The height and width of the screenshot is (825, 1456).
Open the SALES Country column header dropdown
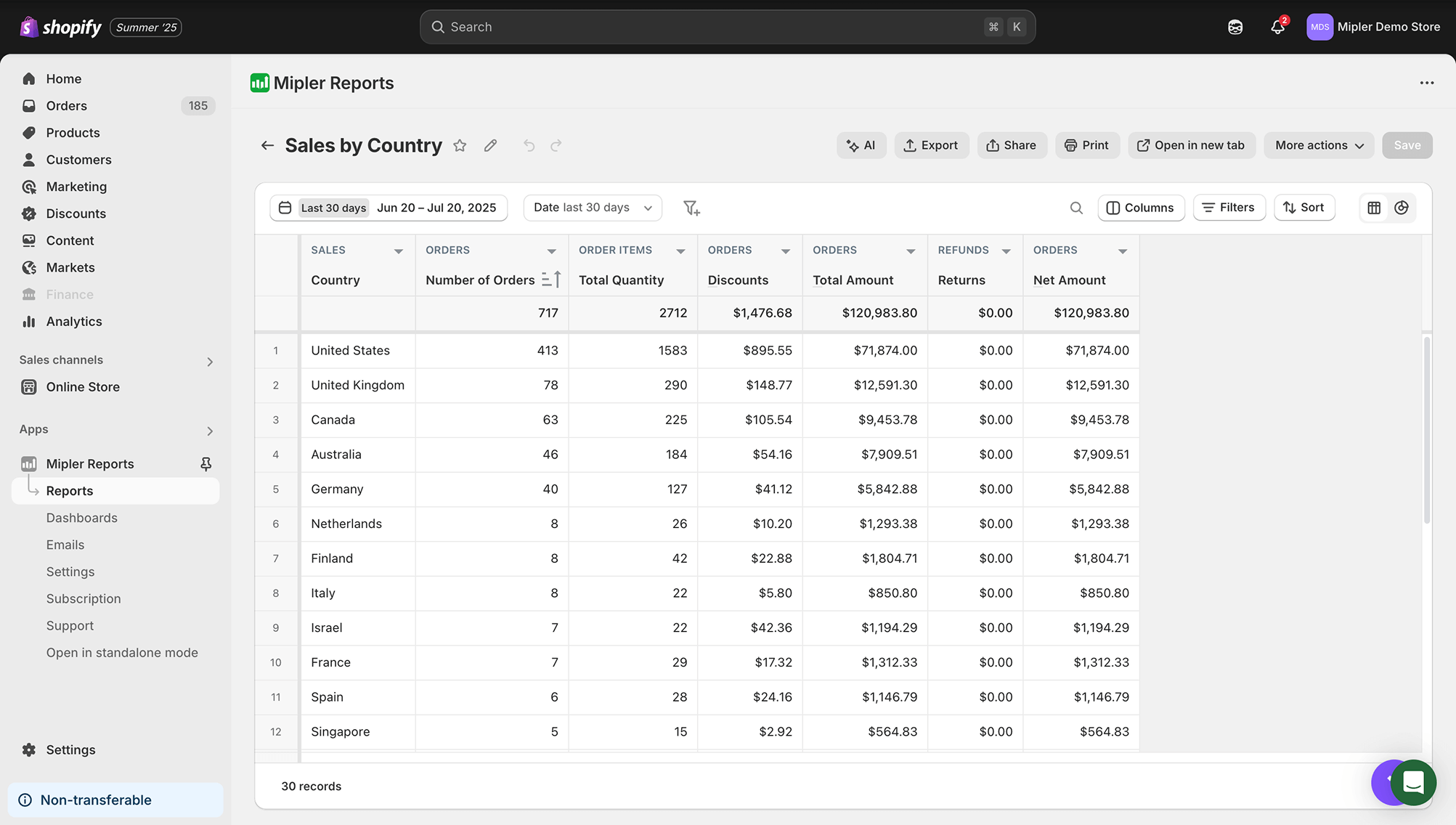pyautogui.click(x=399, y=250)
